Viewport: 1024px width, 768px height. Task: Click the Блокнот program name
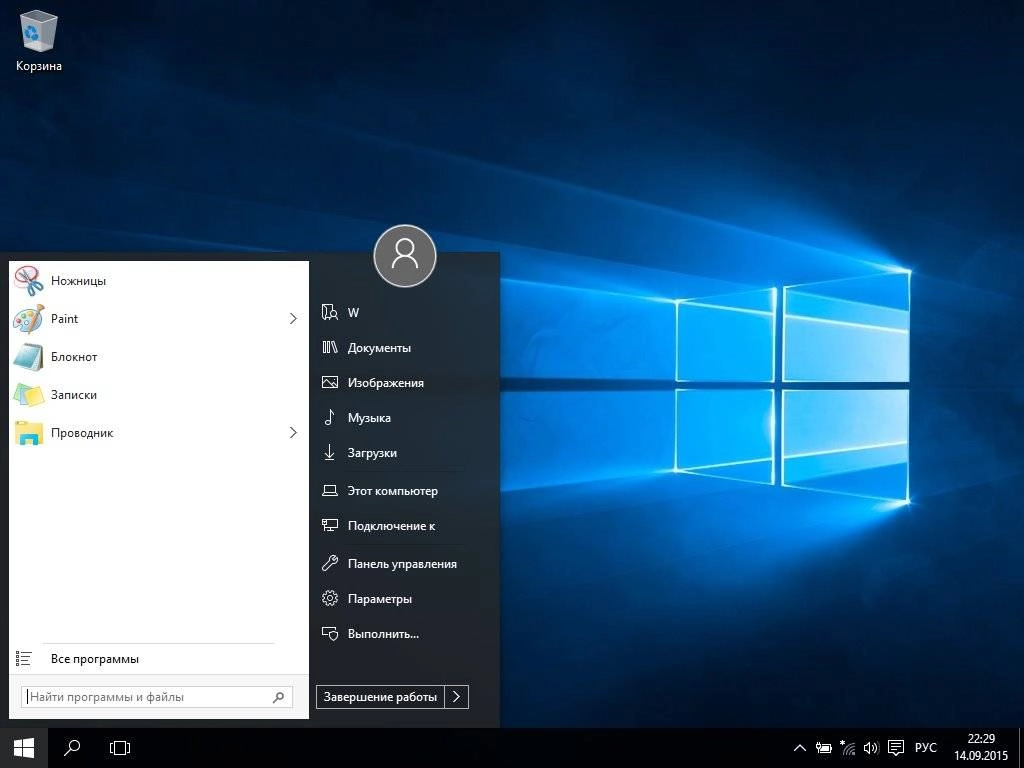[74, 357]
